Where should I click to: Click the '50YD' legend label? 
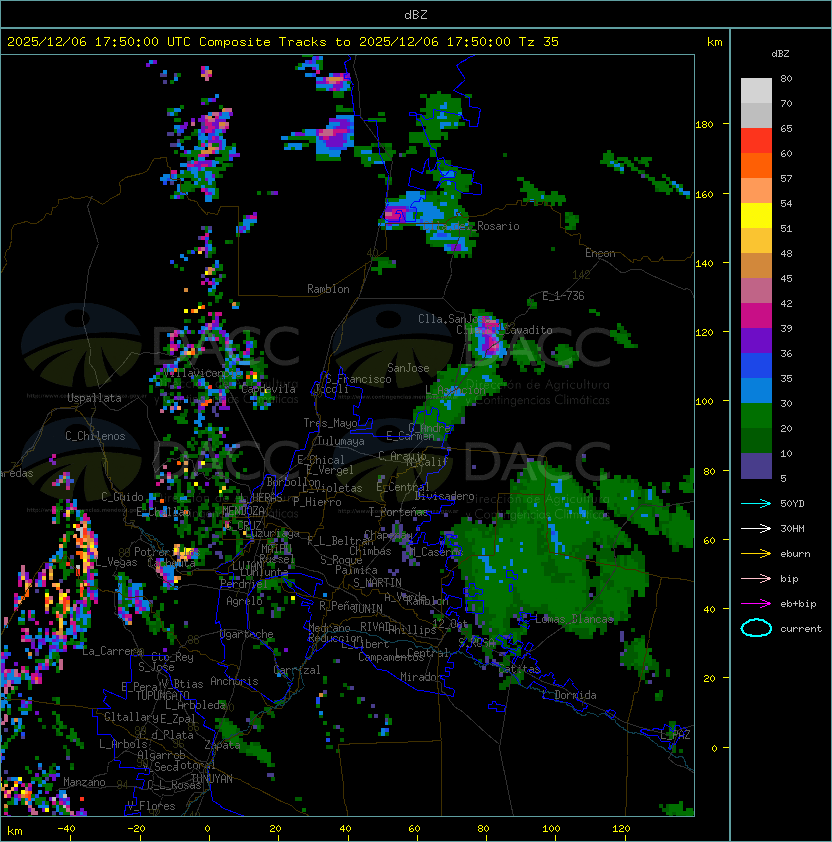coord(792,504)
